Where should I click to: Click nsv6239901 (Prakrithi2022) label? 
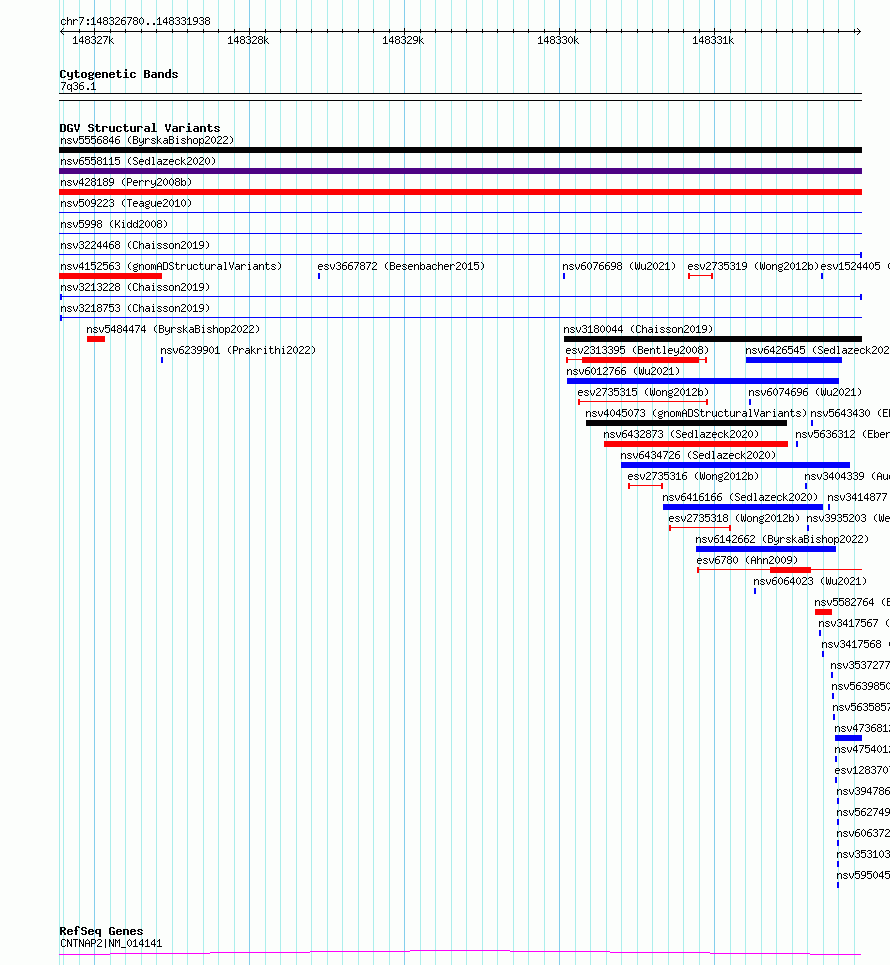click(x=238, y=350)
